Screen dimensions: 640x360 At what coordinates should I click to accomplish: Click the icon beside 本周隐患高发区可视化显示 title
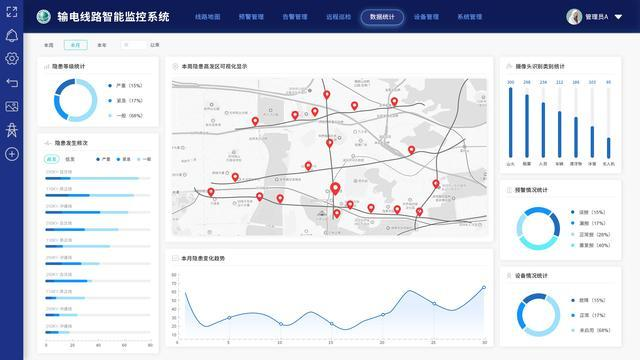tap(176, 66)
